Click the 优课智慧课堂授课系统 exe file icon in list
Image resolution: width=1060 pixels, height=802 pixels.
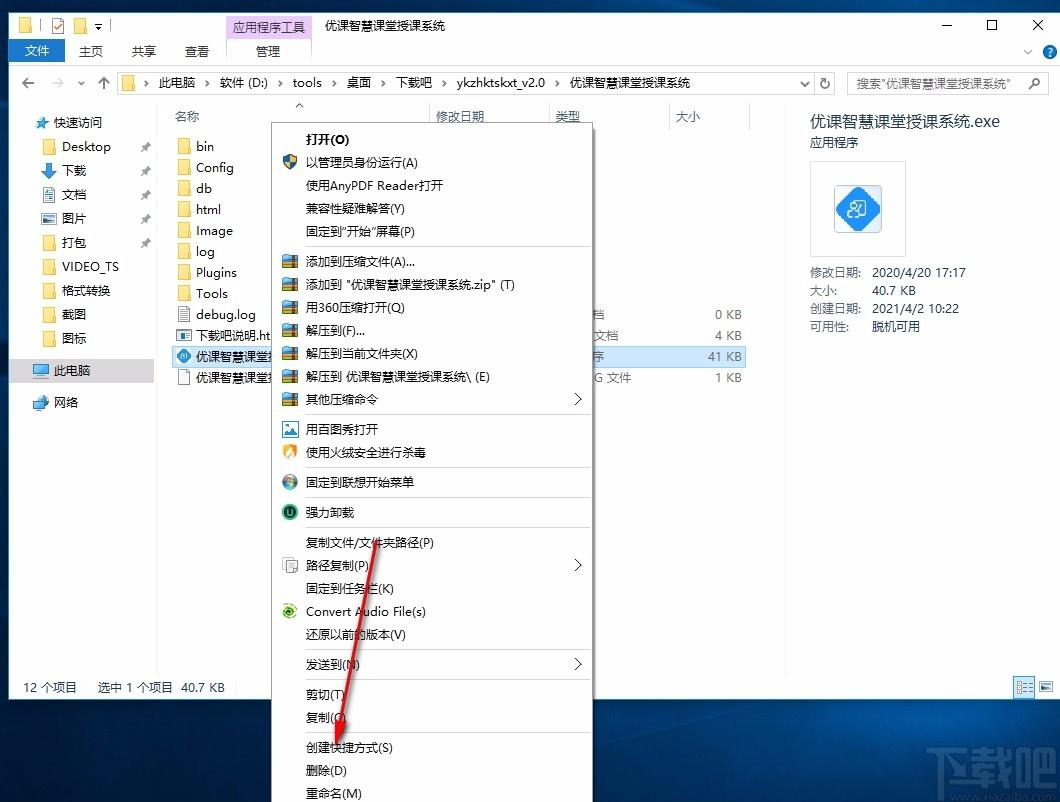click(183, 356)
